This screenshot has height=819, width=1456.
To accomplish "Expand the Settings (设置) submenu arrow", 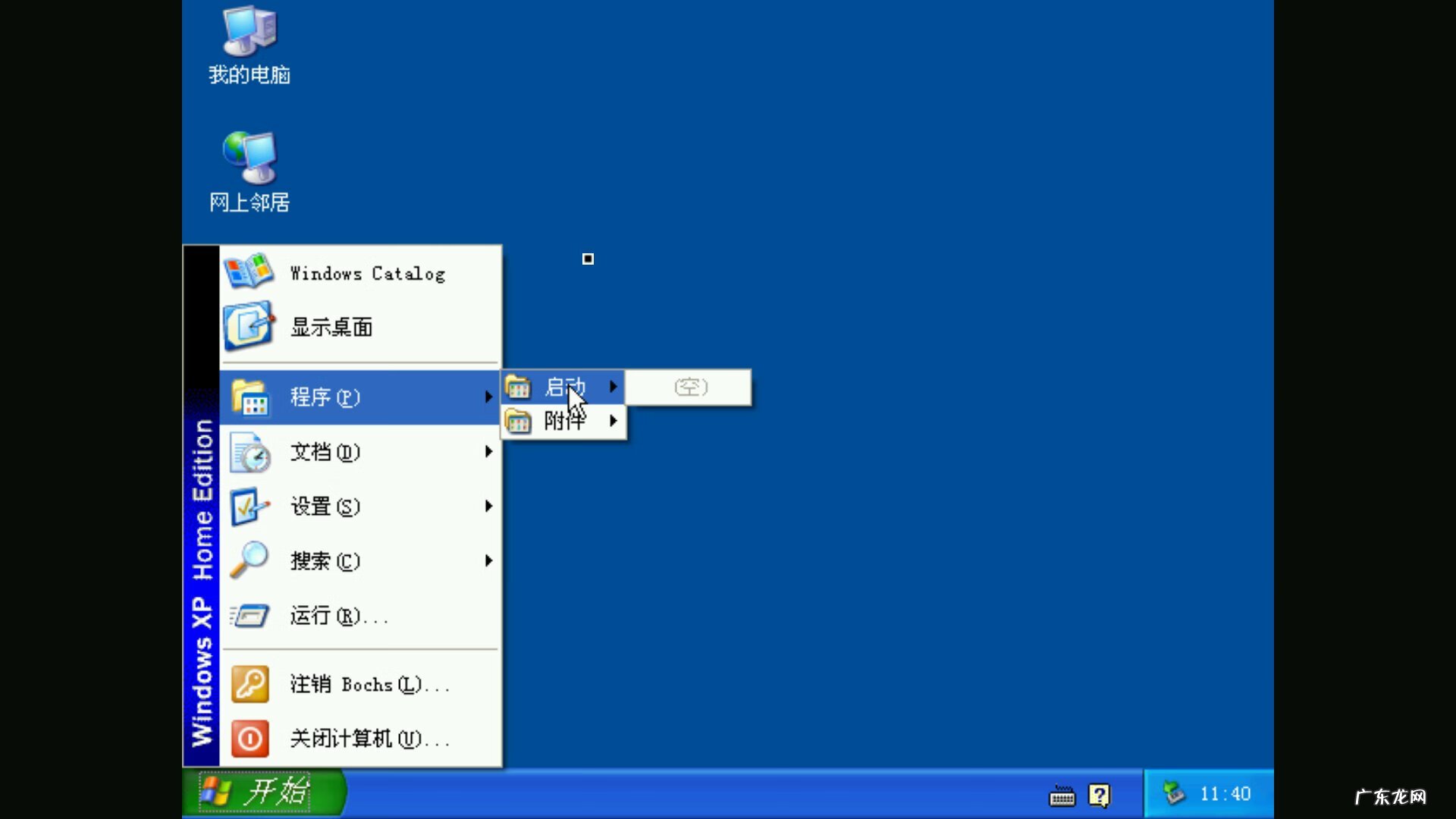I will tap(488, 506).
